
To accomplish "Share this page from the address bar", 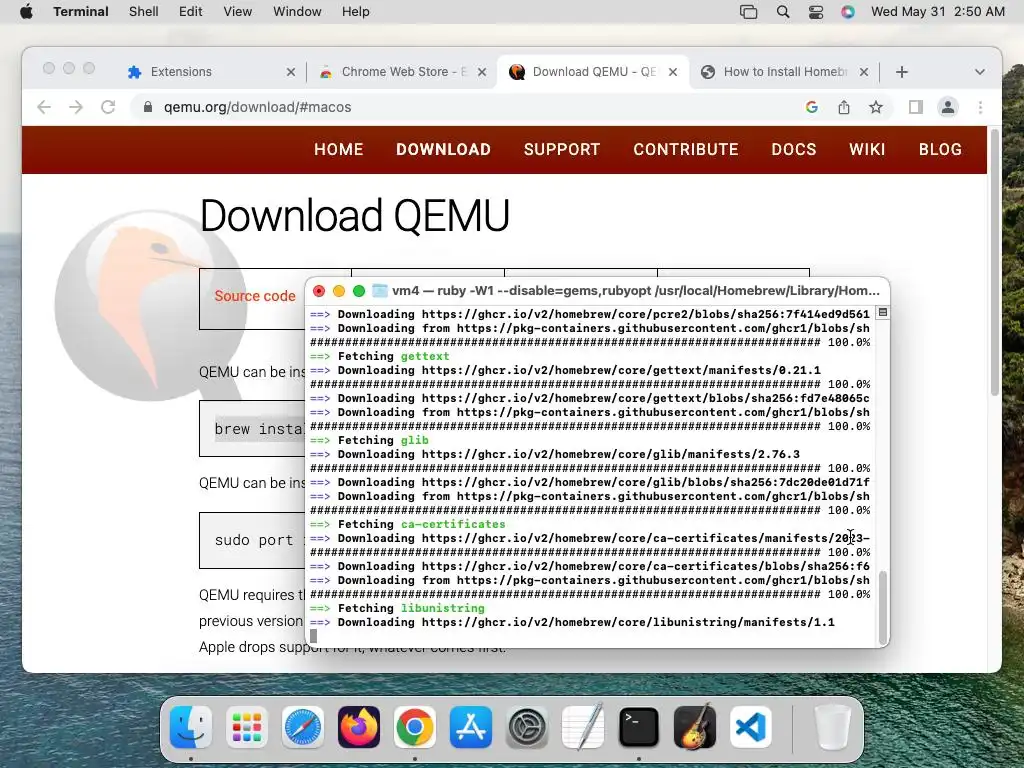I will coord(844,107).
